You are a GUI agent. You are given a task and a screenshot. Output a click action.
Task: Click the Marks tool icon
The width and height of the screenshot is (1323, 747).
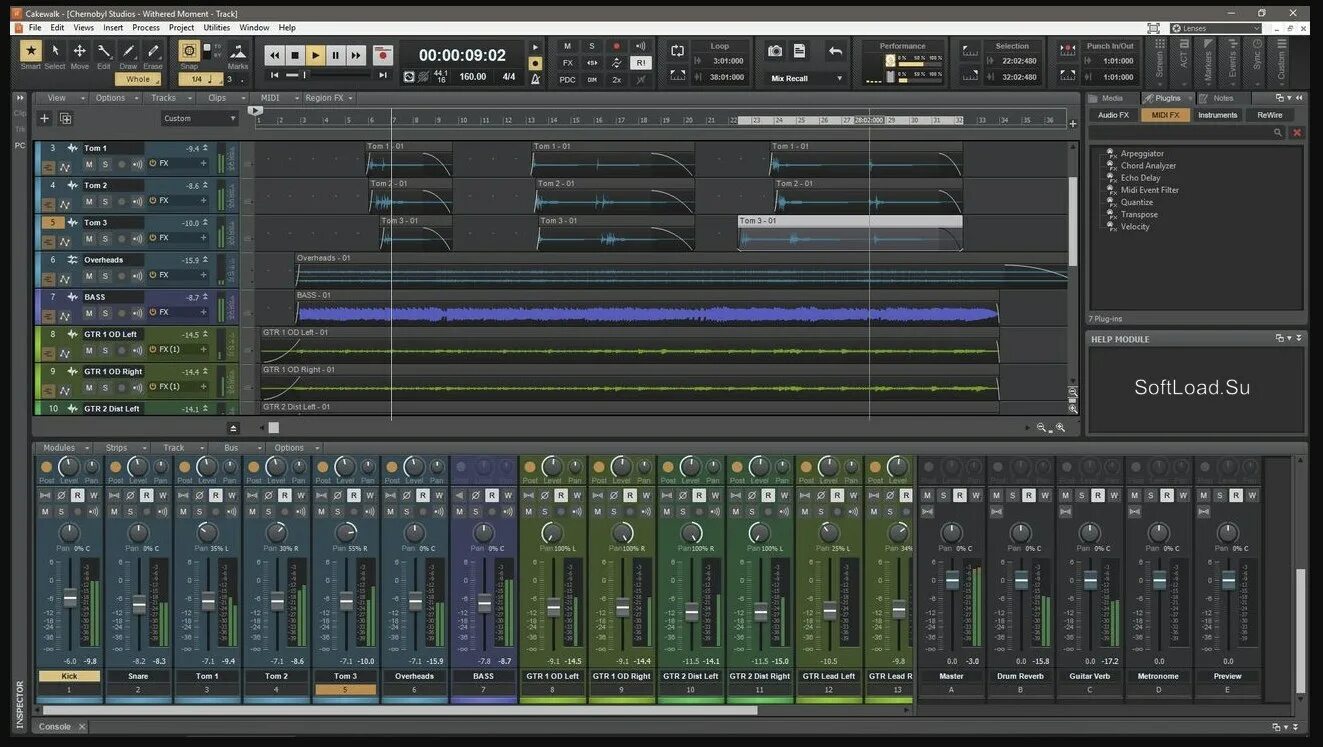tap(238, 51)
